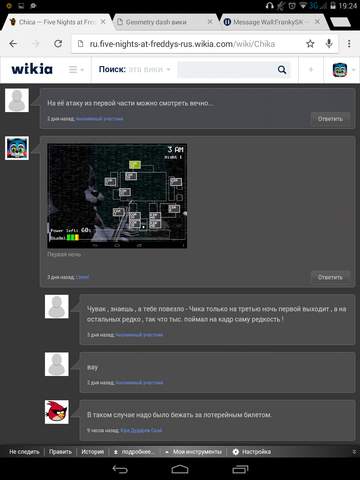Click the plus contribute icon
The width and height of the screenshot is (360, 480).
tap(311, 69)
